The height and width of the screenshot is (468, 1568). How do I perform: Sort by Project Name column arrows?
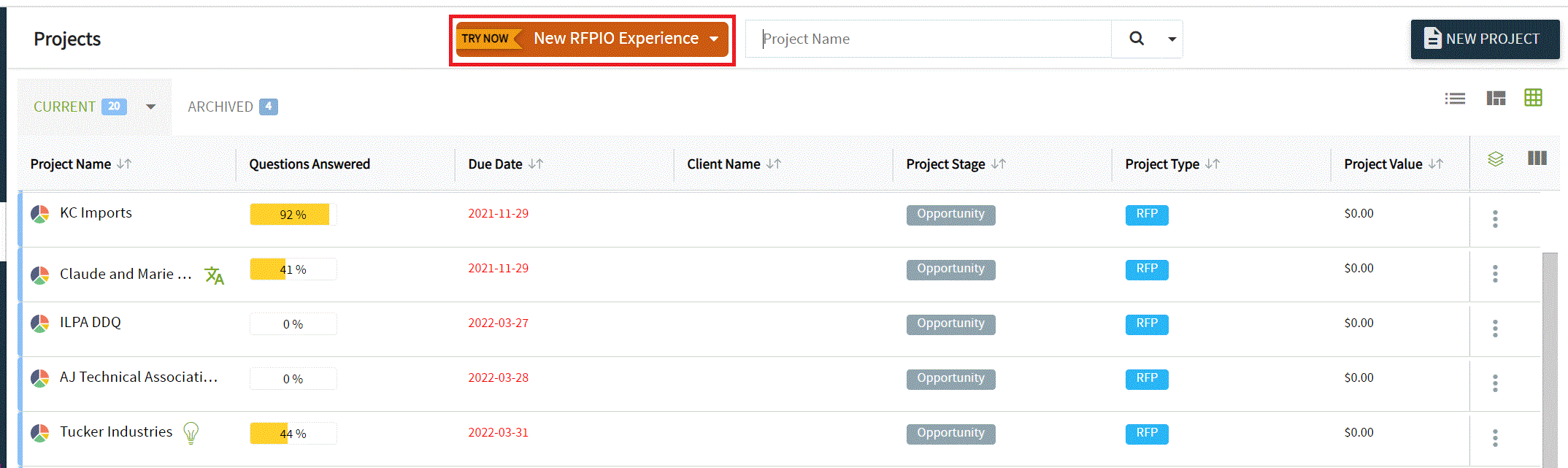(124, 164)
